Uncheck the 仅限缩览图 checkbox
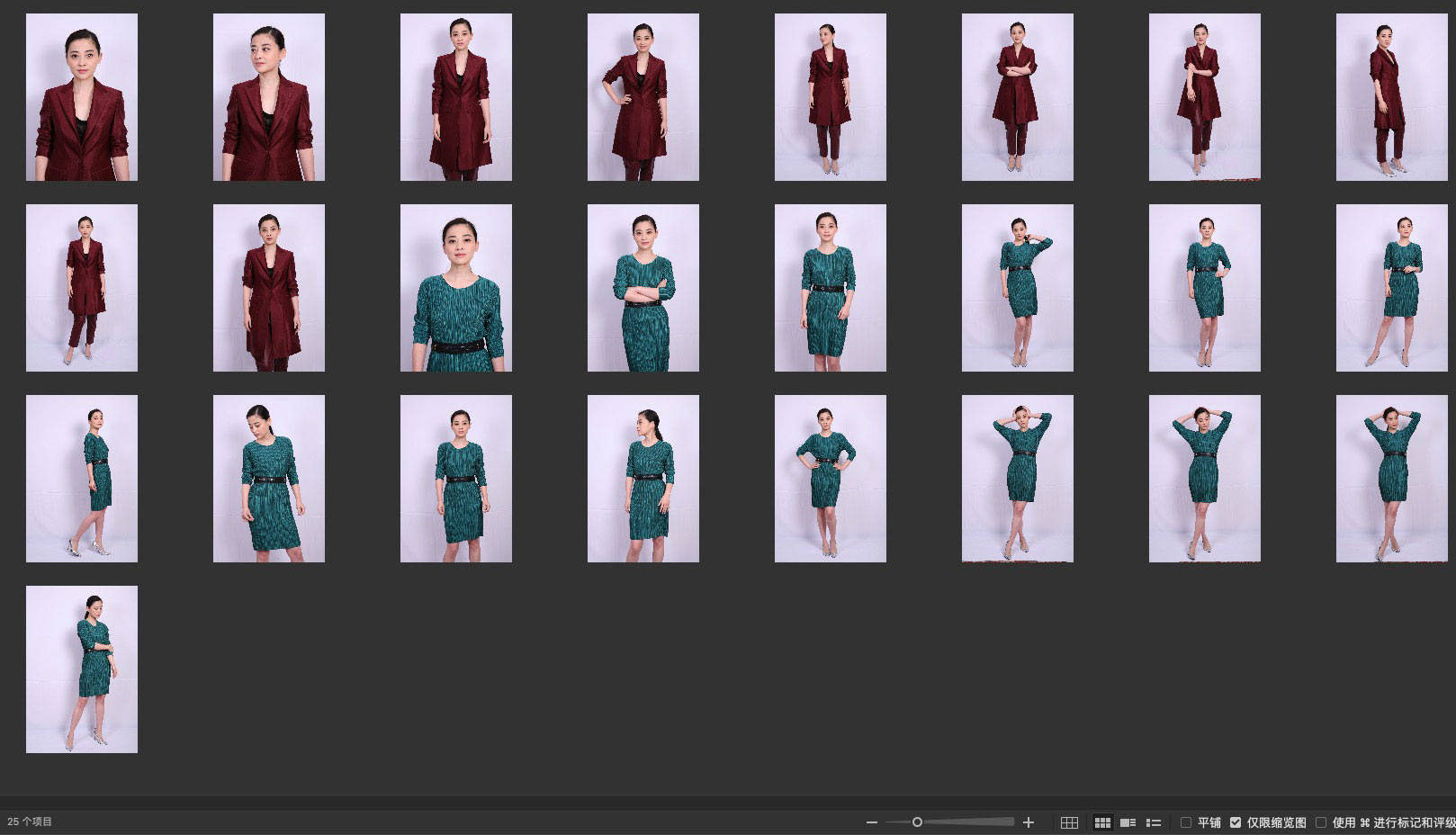This screenshot has width=1456, height=835. click(1236, 822)
